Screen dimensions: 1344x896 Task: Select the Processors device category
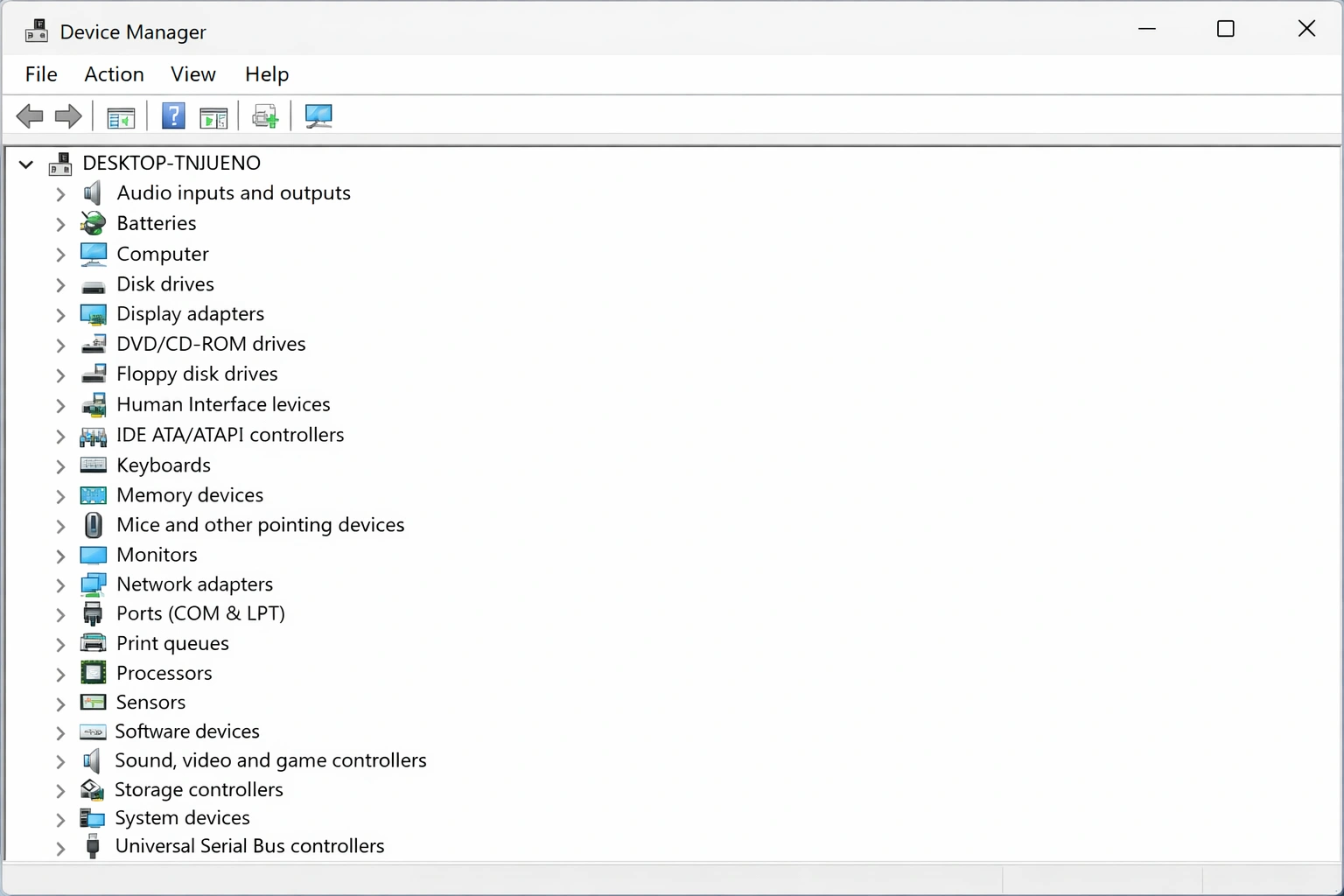point(164,673)
